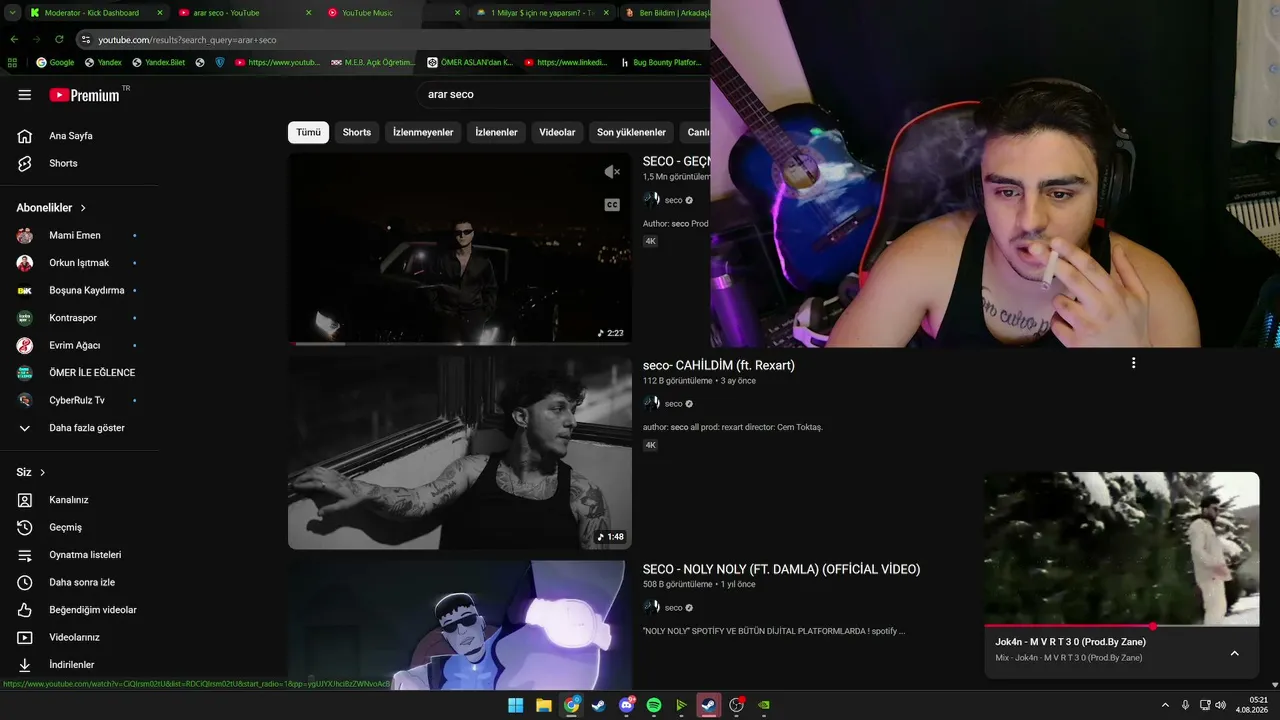The height and width of the screenshot is (720, 1280).
Task: Open the Spotify taskbar icon
Action: [654, 705]
